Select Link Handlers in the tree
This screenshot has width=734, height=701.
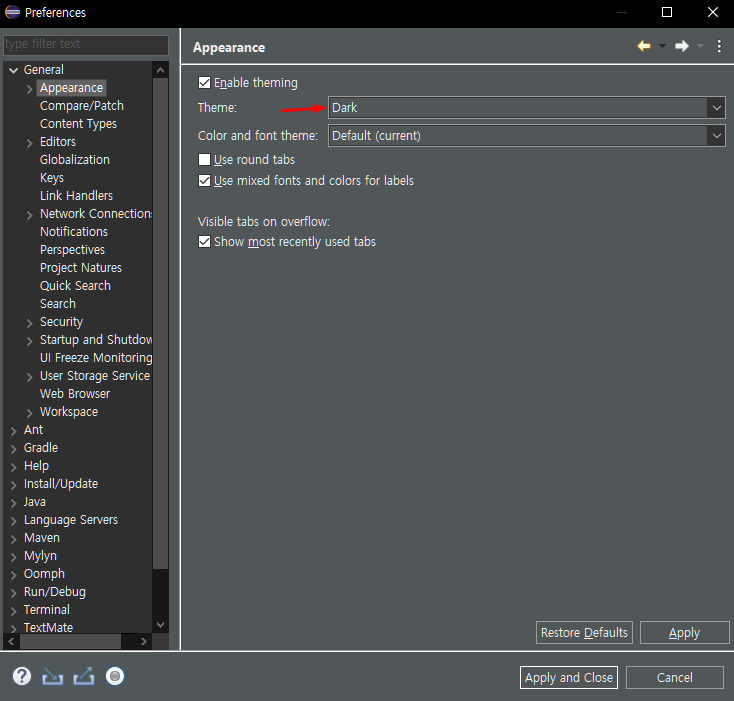pos(76,196)
